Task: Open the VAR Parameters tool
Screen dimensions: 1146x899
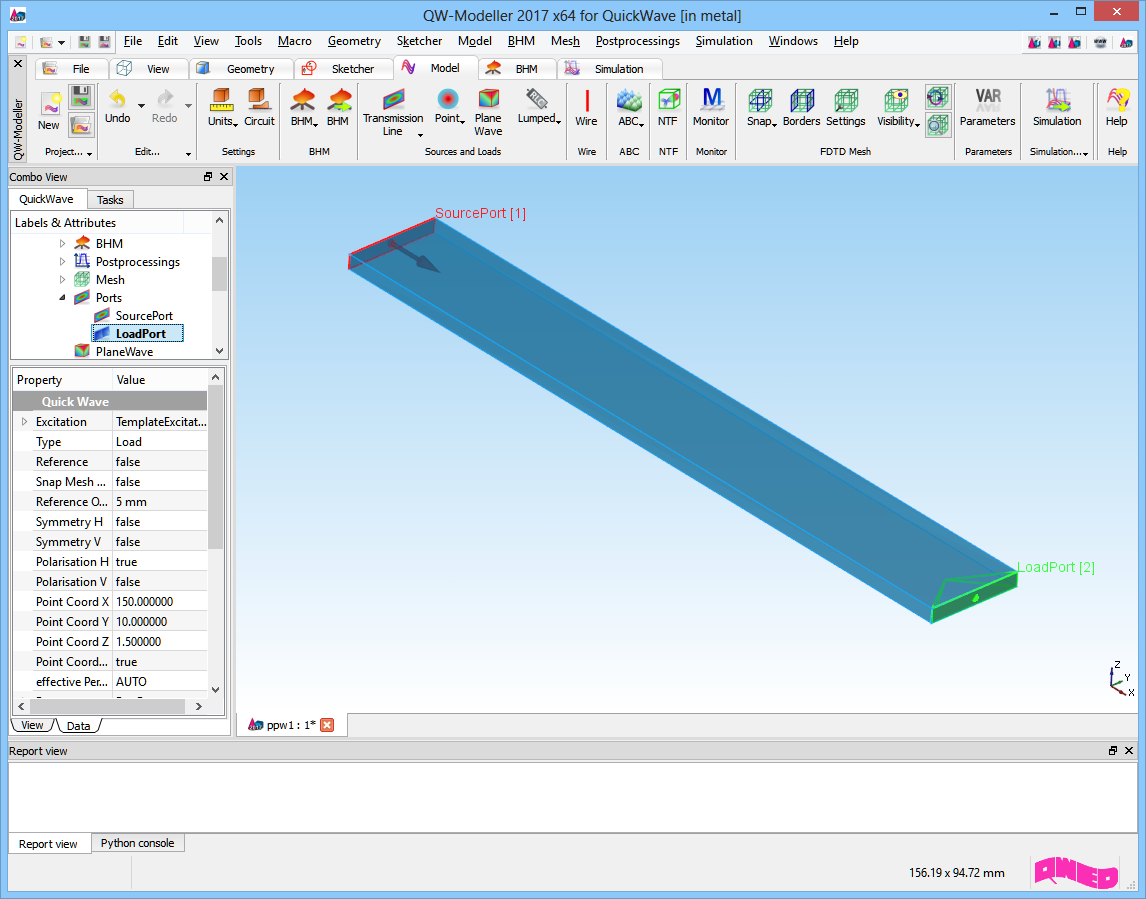Action: [987, 107]
